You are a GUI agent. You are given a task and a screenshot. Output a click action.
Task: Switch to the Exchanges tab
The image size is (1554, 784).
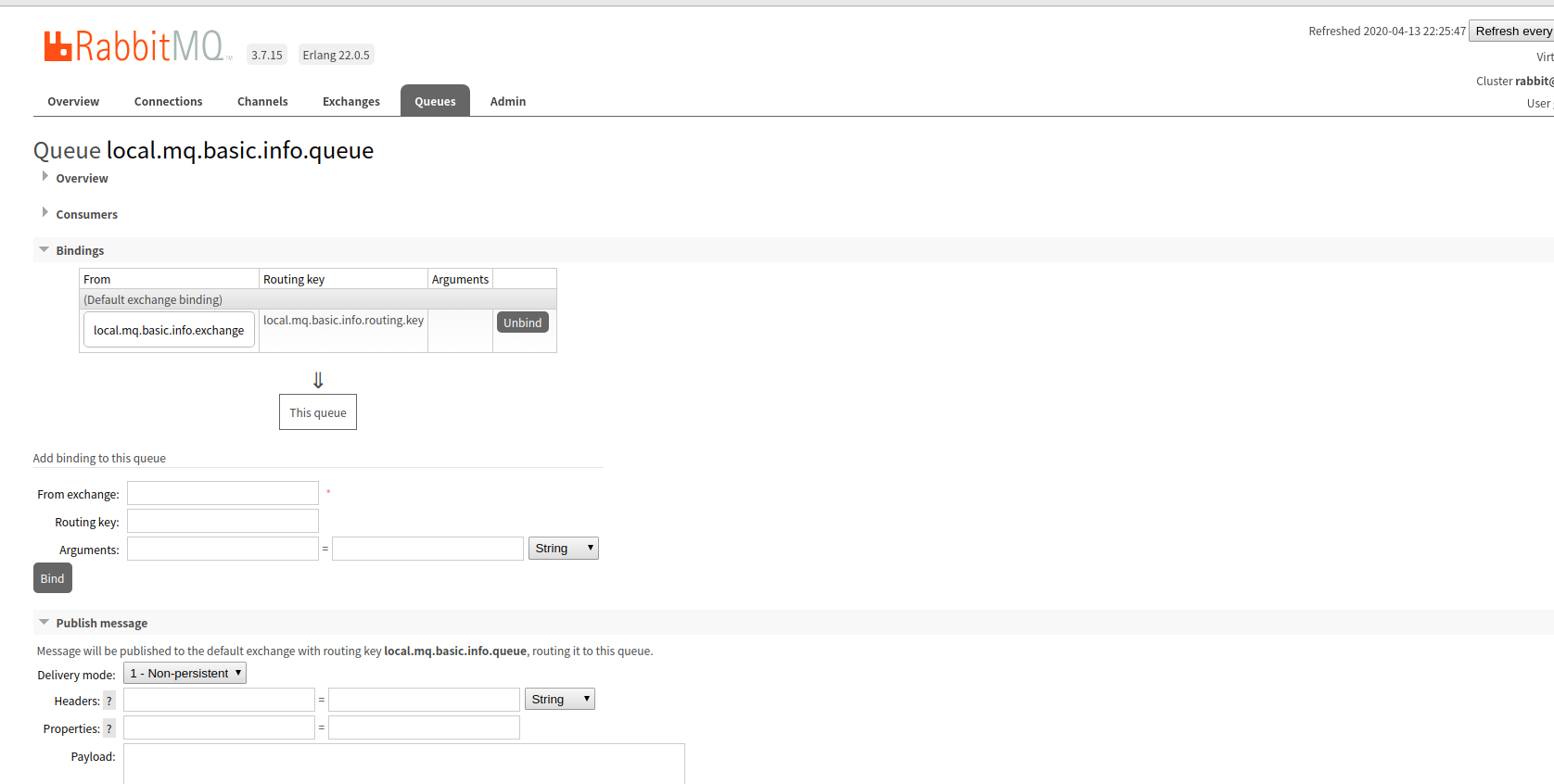[350, 102]
